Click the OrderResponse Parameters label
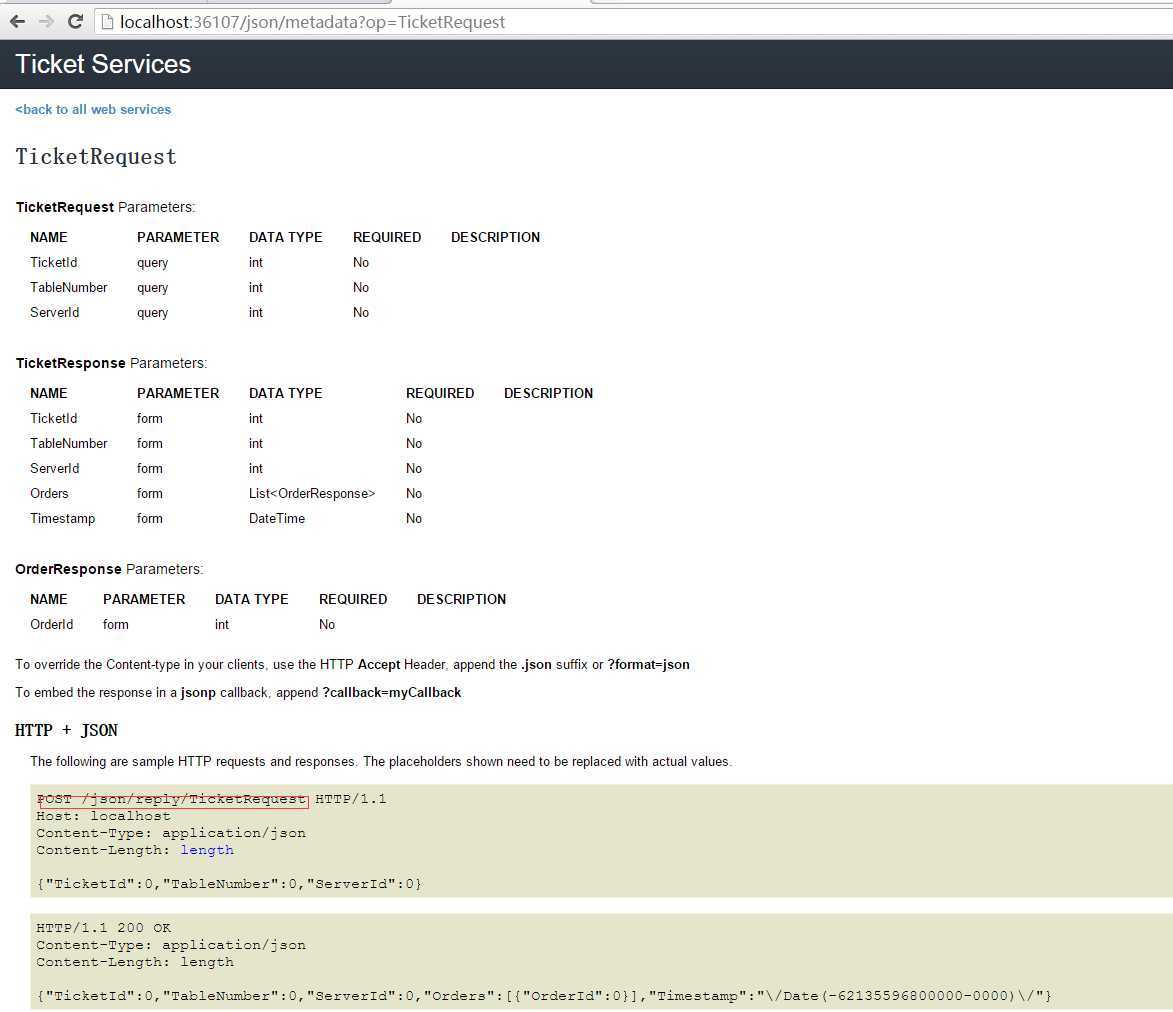 [109, 569]
